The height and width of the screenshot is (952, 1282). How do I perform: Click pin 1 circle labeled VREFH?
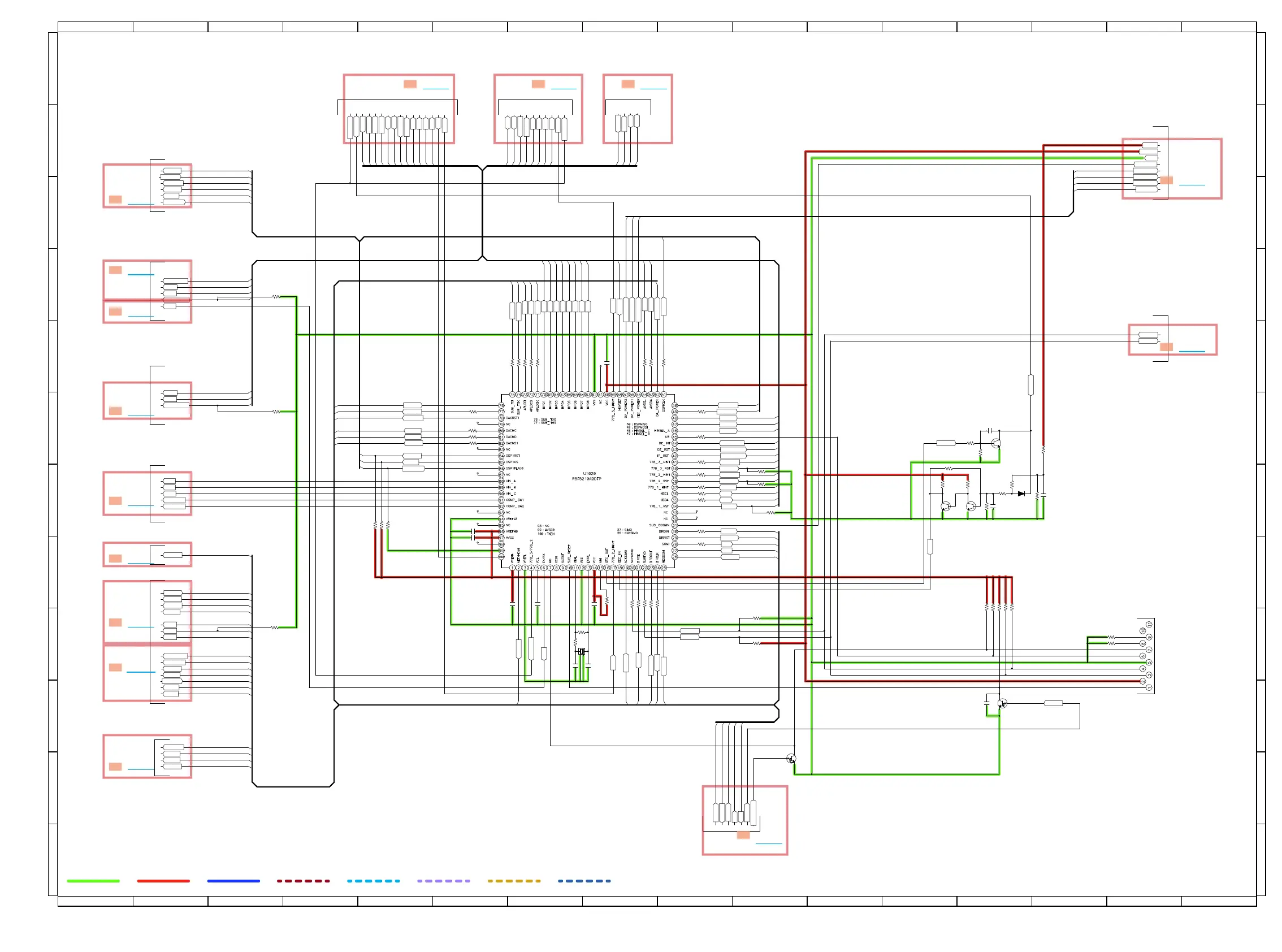[512, 568]
